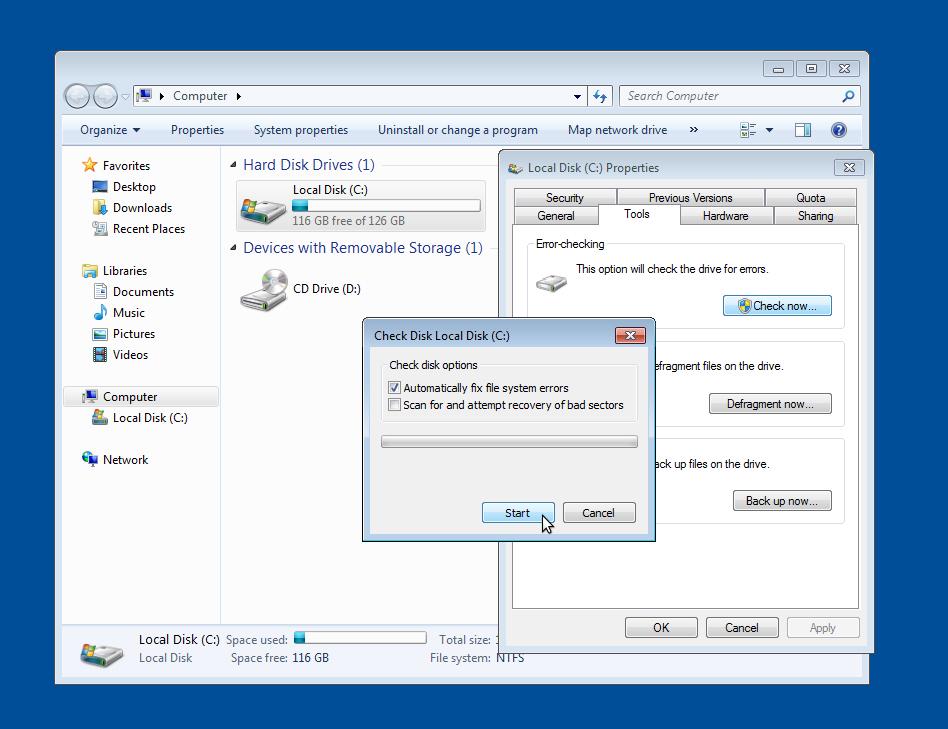
Task: Click the Check Disk progress bar
Action: coord(509,442)
